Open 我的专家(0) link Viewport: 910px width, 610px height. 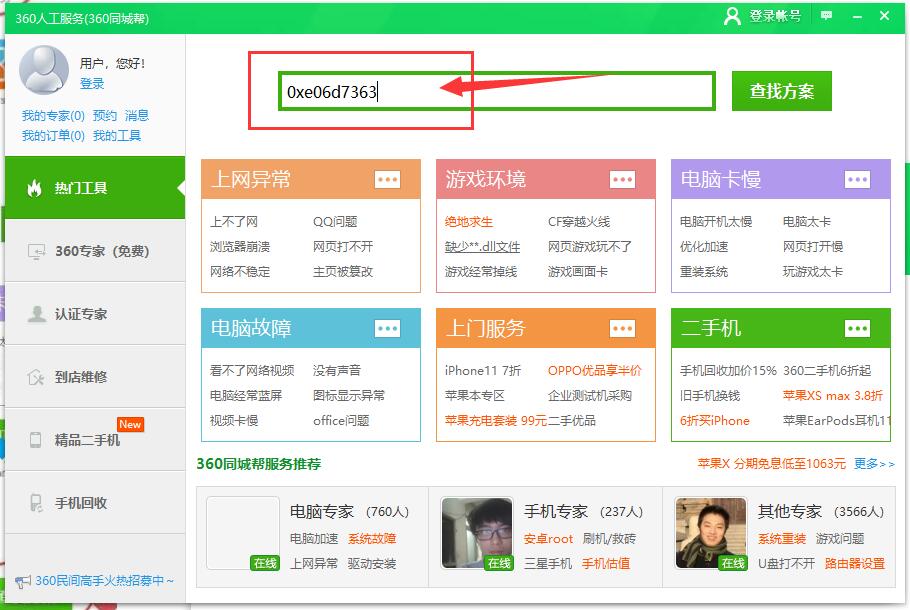tap(53, 115)
